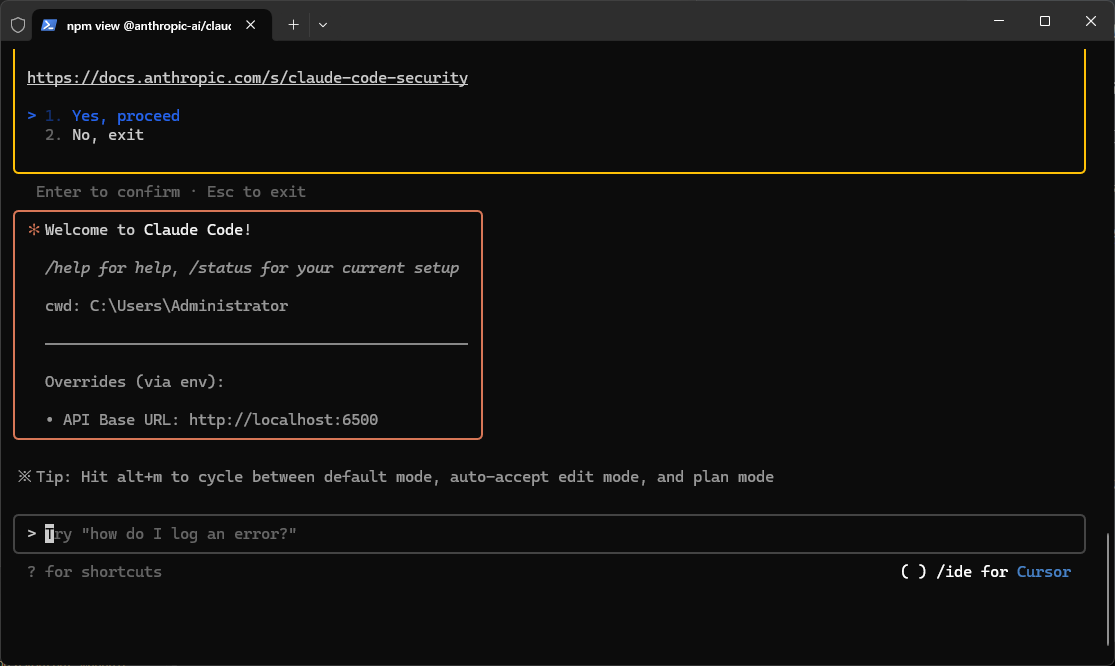Screen dimensions: 1115x666
Task: Focus the "how do I log an error?" prompt field
Action: [x=550, y=534]
